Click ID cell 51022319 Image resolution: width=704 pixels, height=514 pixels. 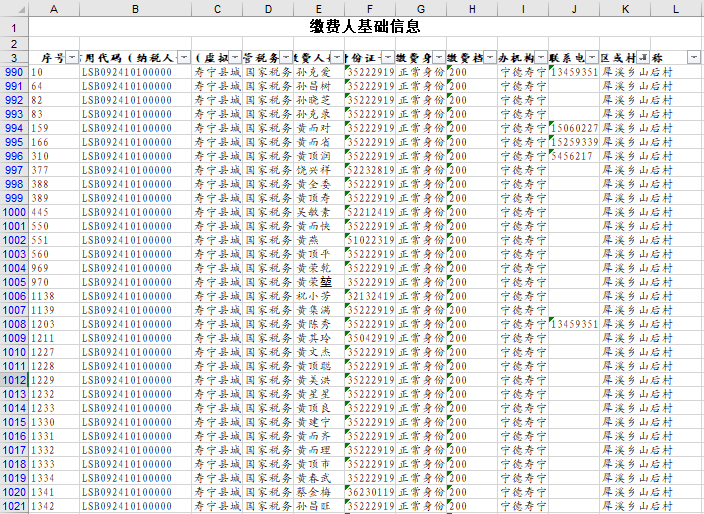tap(370, 240)
